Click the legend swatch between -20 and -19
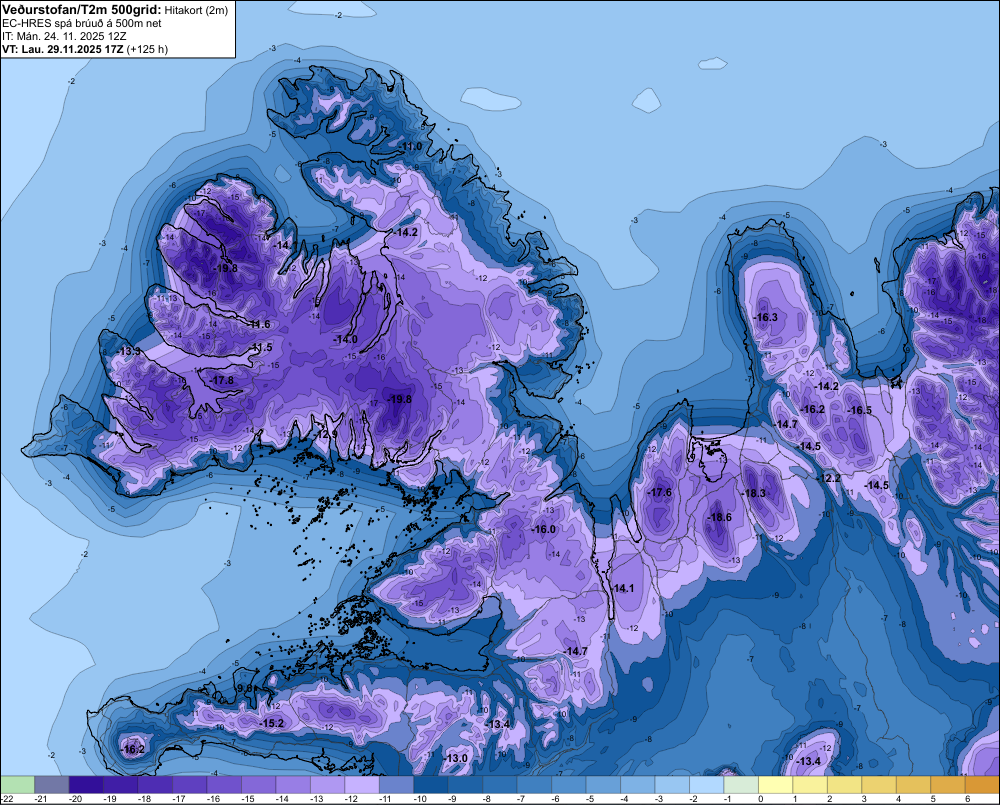The image size is (1000, 805). 86,784
